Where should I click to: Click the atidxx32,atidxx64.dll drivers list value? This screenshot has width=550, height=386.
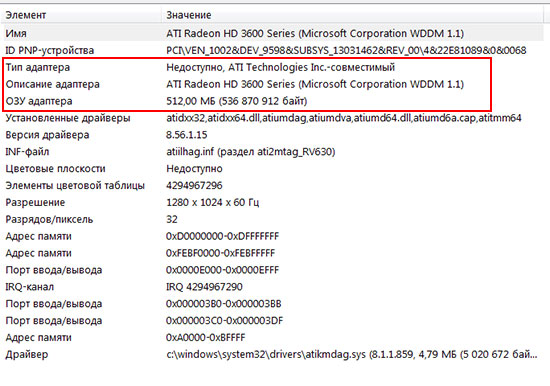point(344,118)
